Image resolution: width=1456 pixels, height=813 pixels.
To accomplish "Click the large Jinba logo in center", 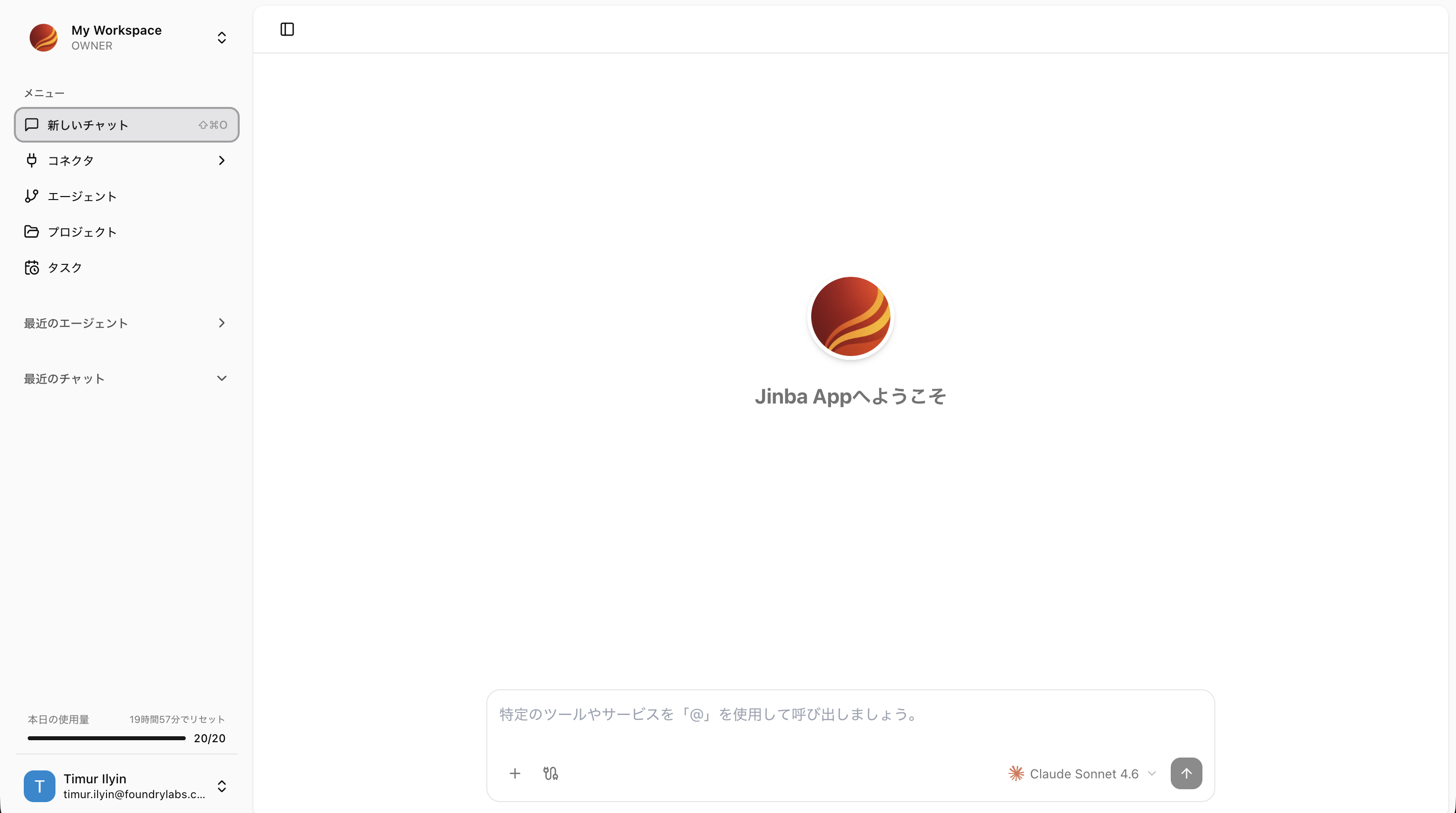I will (x=851, y=316).
